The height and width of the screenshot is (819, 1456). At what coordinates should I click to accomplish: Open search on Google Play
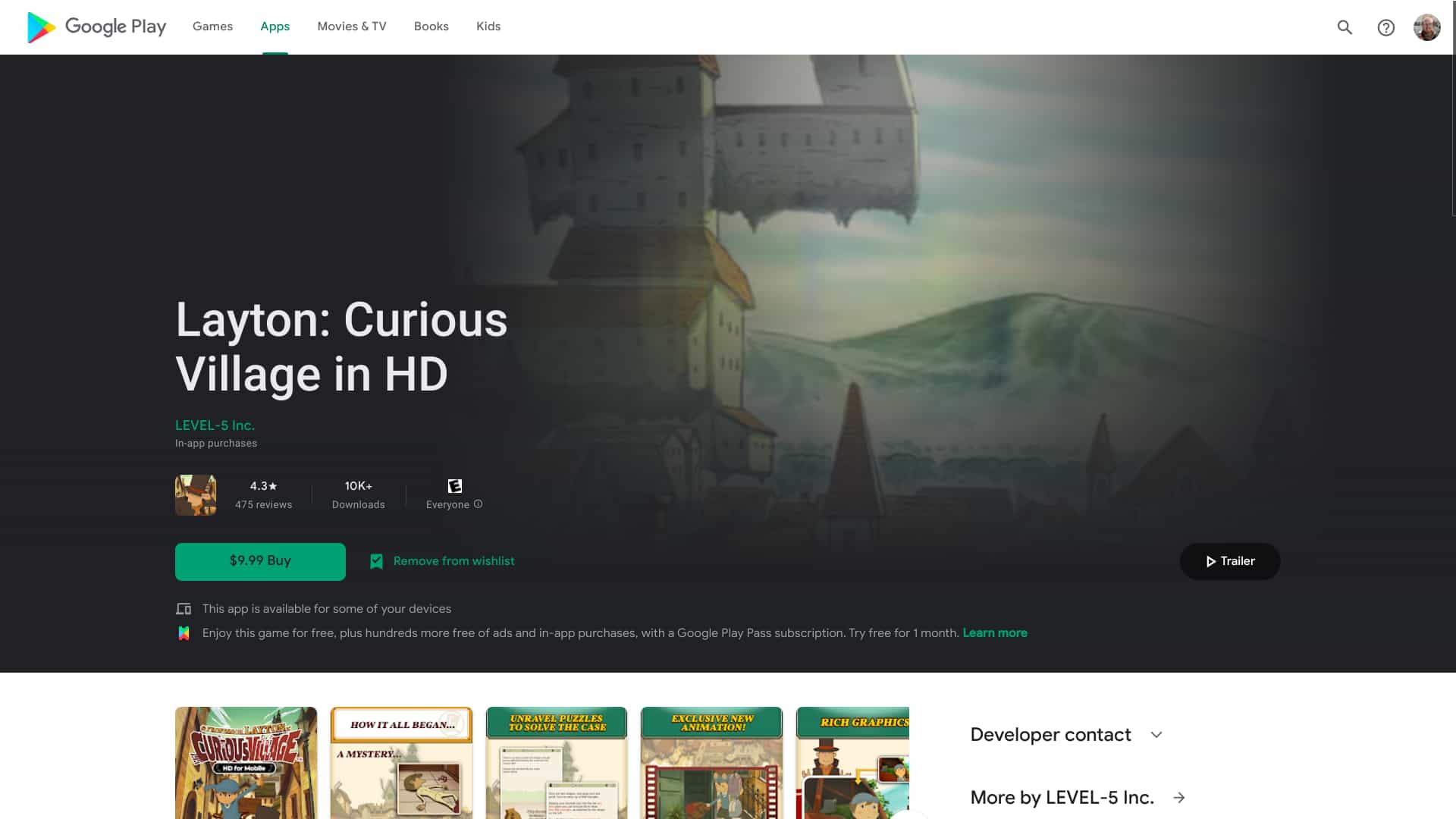click(x=1345, y=27)
